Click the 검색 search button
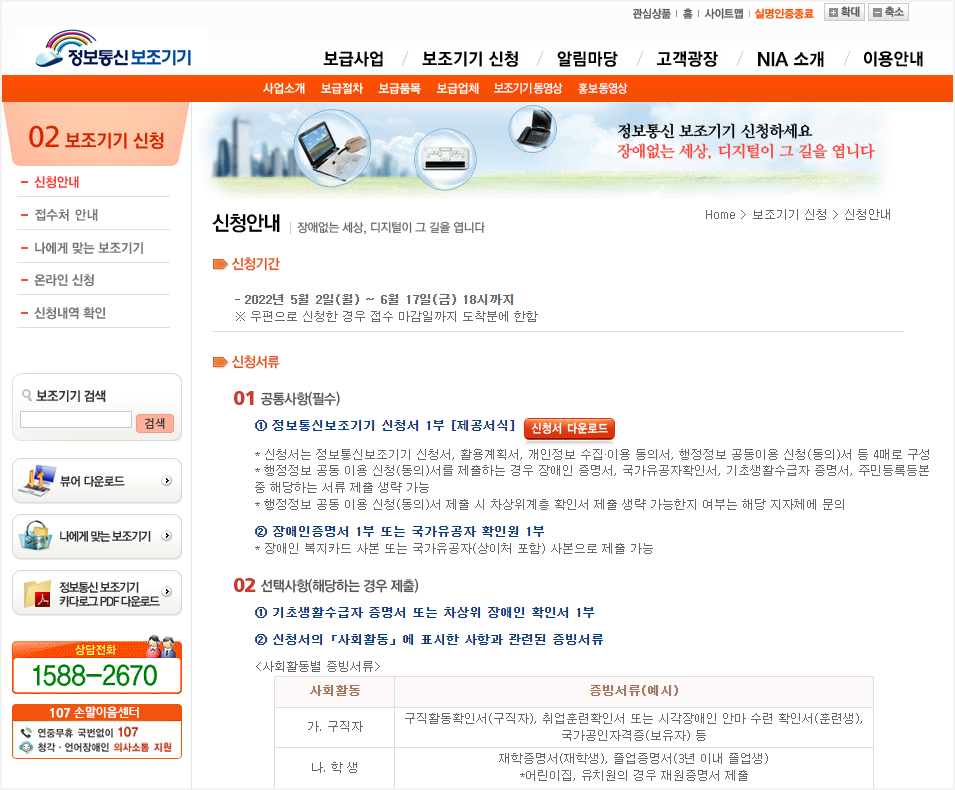Viewport: 955px width, 790px height. pos(155,423)
